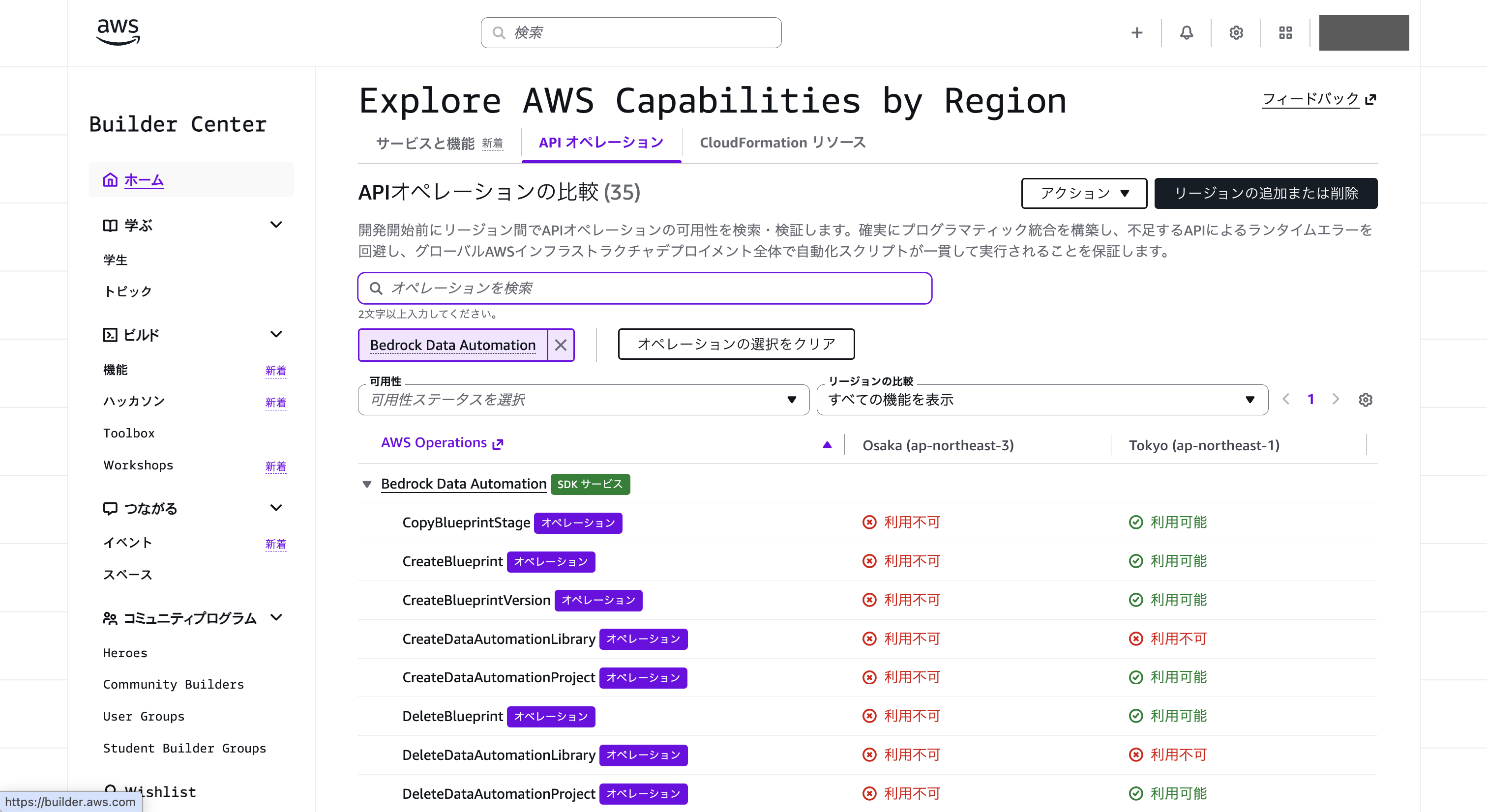Open the 可用性 status dropdown
Screen dimensions: 1487x812
pyautogui.click(x=583, y=399)
